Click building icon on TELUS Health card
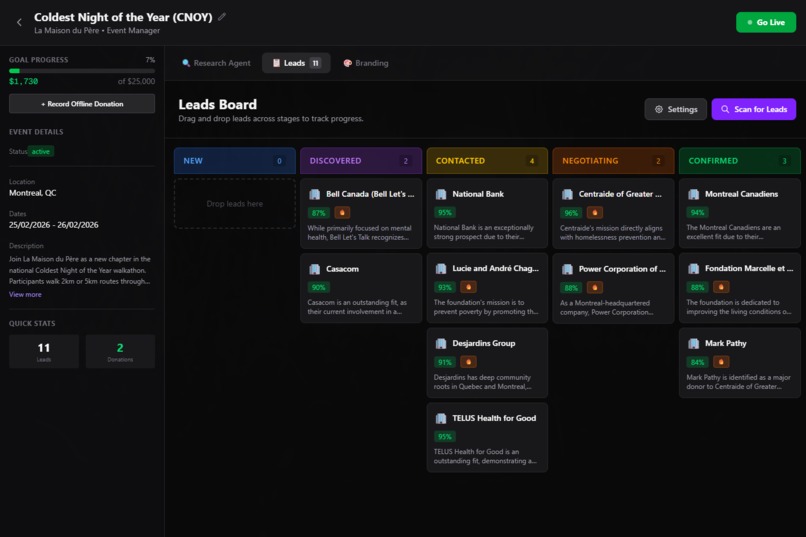This screenshot has width=806, height=537. click(x=441, y=418)
